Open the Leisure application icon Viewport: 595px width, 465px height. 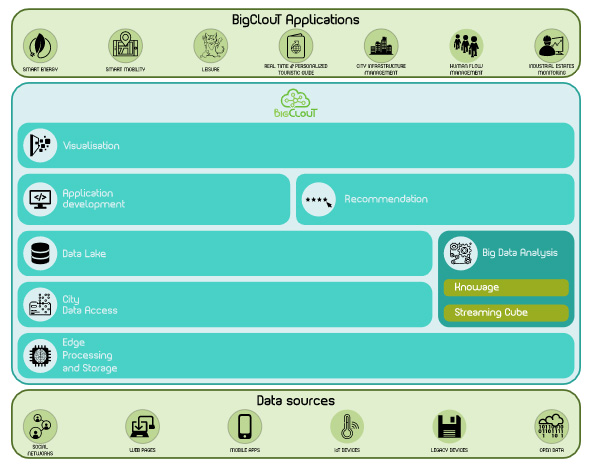[211, 46]
